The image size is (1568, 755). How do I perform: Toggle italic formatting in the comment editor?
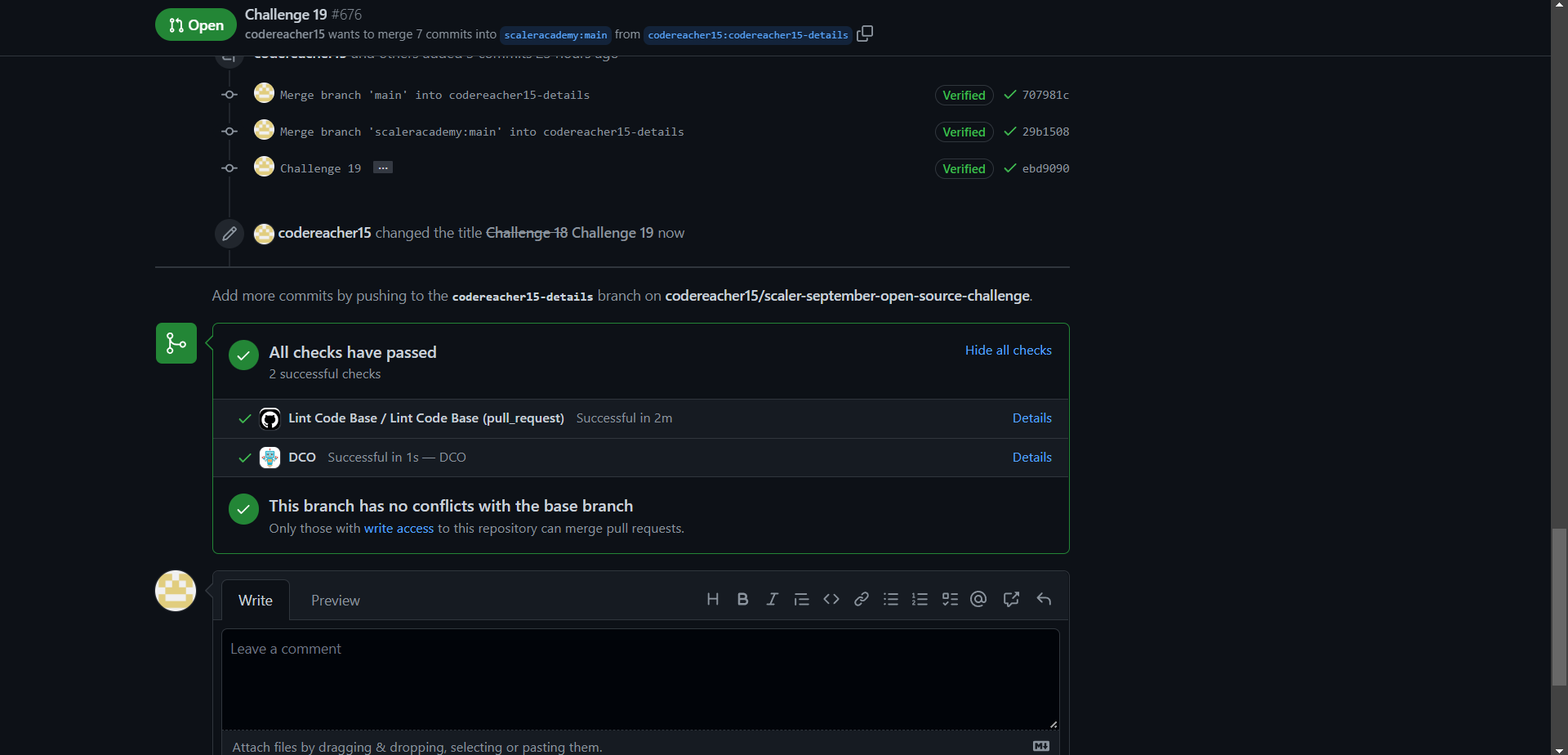point(771,599)
